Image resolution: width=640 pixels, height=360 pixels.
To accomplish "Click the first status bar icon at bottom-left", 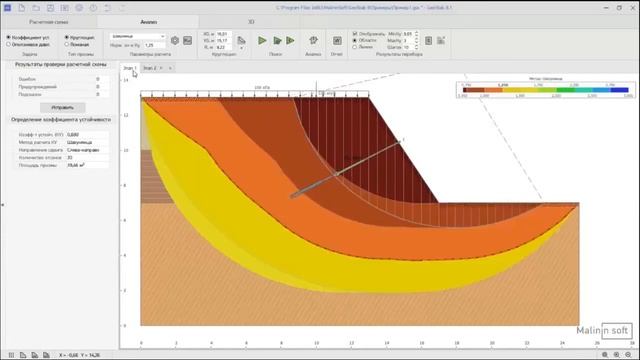I will pos(11,355).
